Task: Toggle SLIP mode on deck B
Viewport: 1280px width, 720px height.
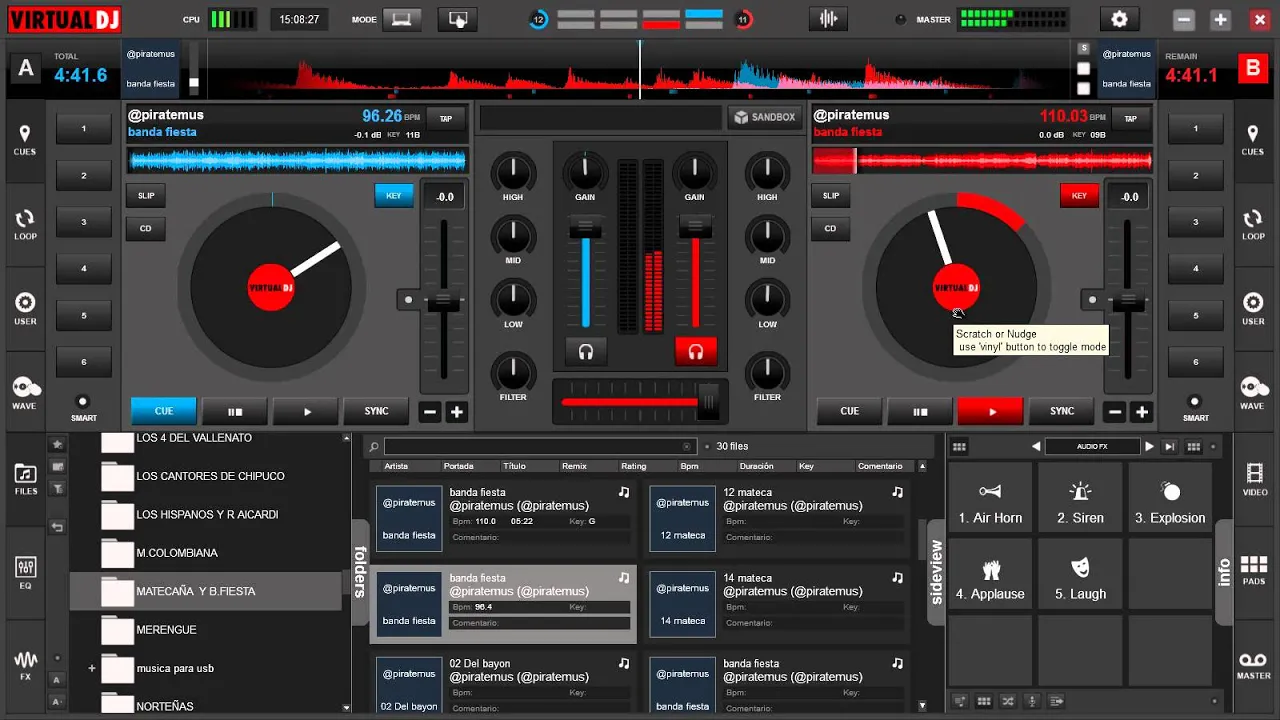Action: click(831, 196)
